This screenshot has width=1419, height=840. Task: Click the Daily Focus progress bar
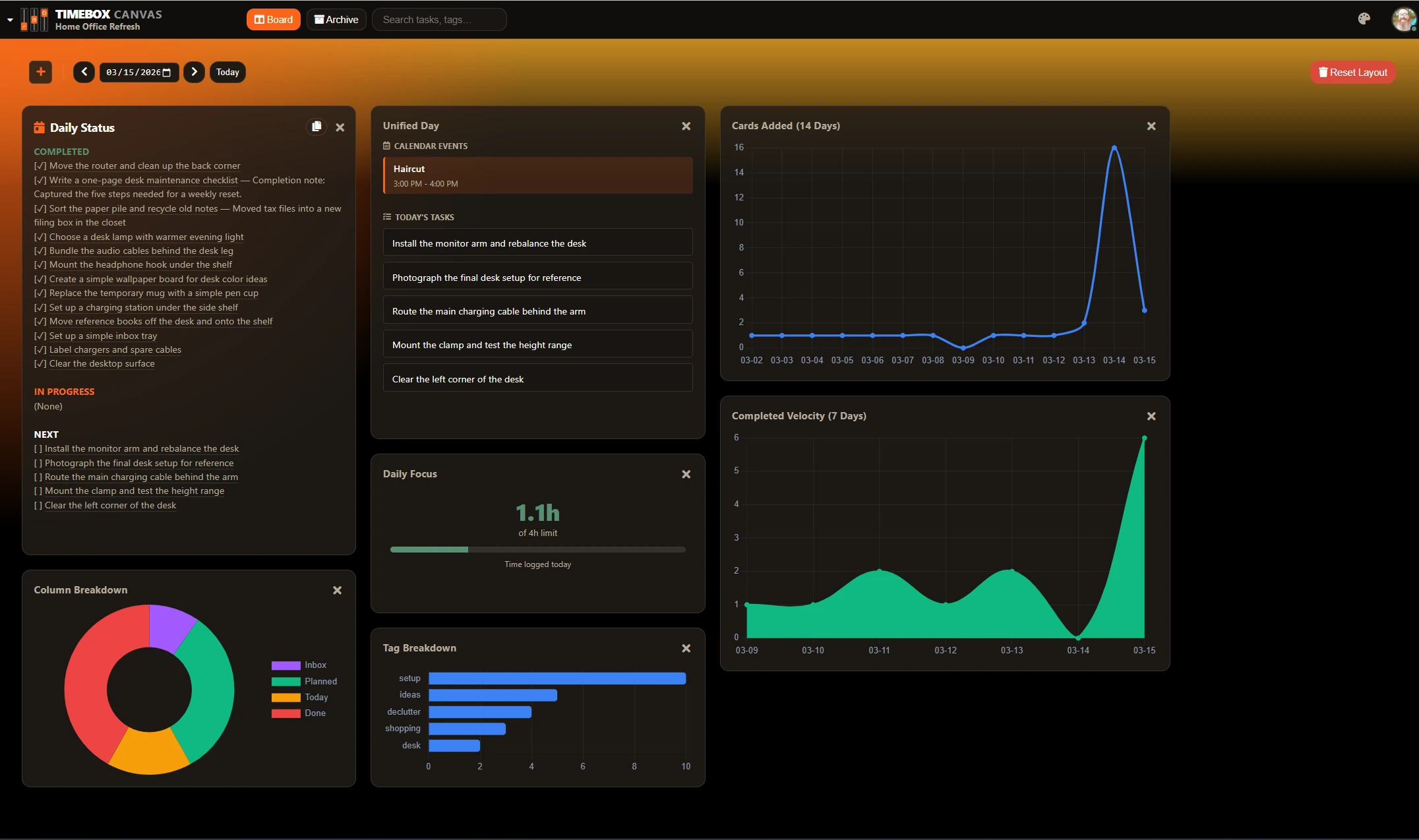coord(537,549)
